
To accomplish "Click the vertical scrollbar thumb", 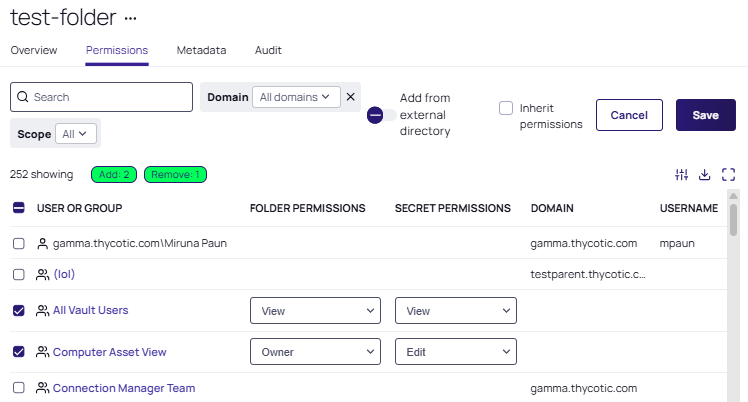I will pos(733,220).
